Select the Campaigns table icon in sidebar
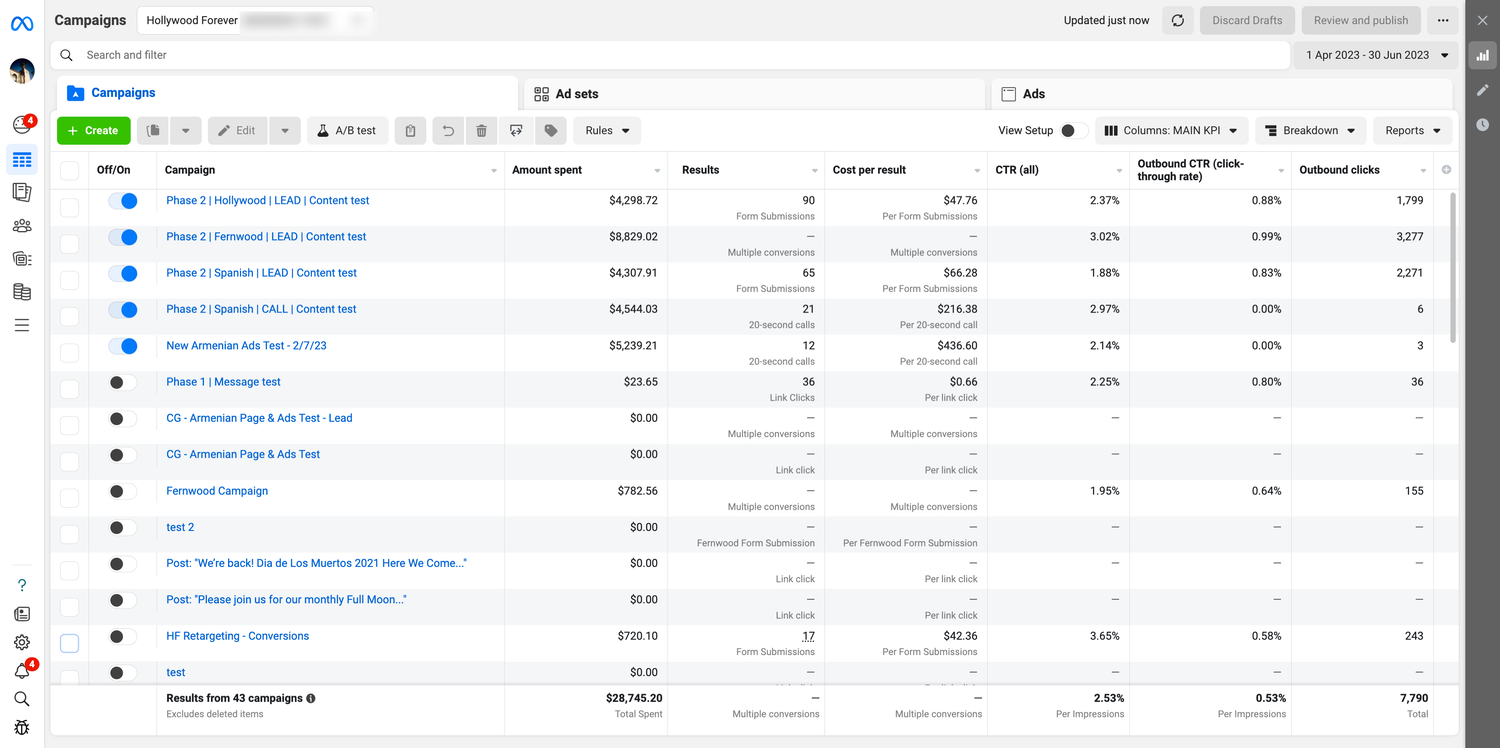Screen dimensions: 1500x748 [22, 160]
